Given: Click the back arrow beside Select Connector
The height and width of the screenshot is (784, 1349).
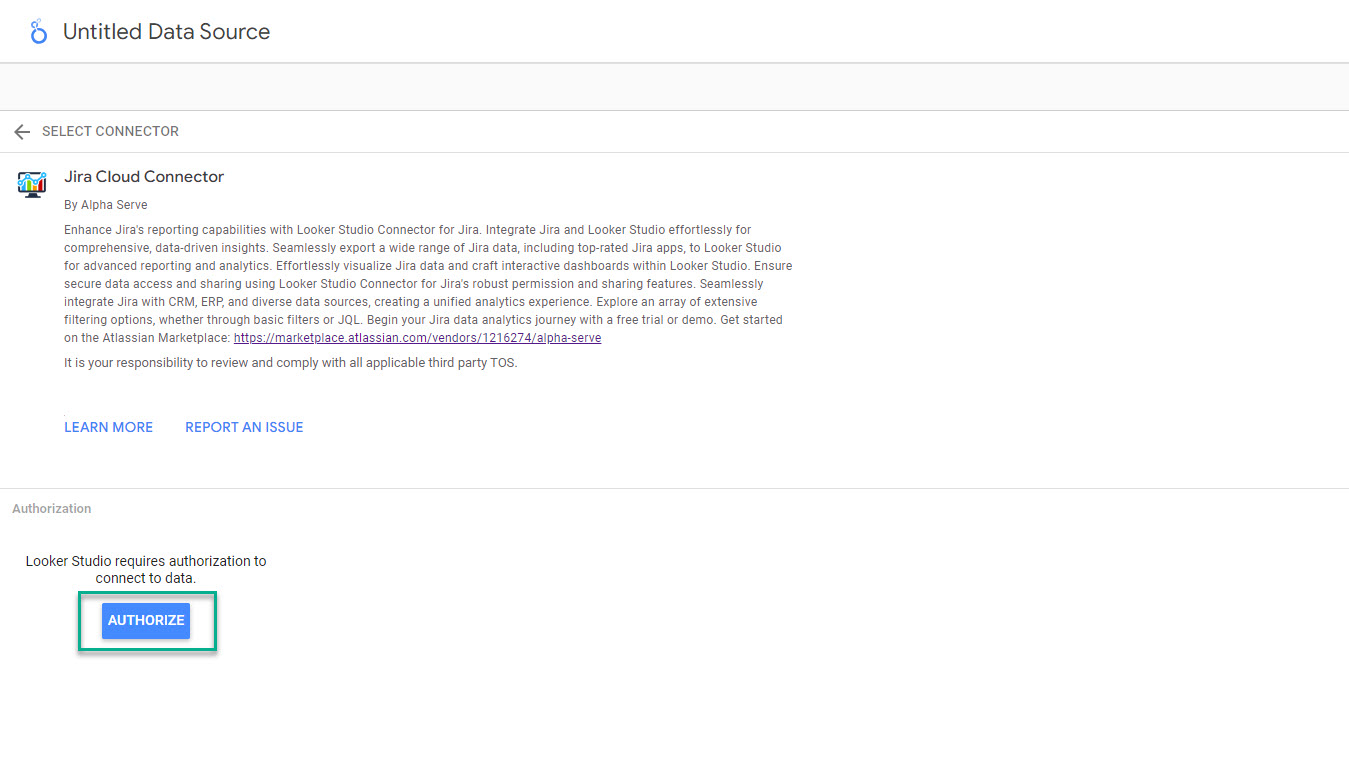Looking at the screenshot, I should [x=22, y=132].
